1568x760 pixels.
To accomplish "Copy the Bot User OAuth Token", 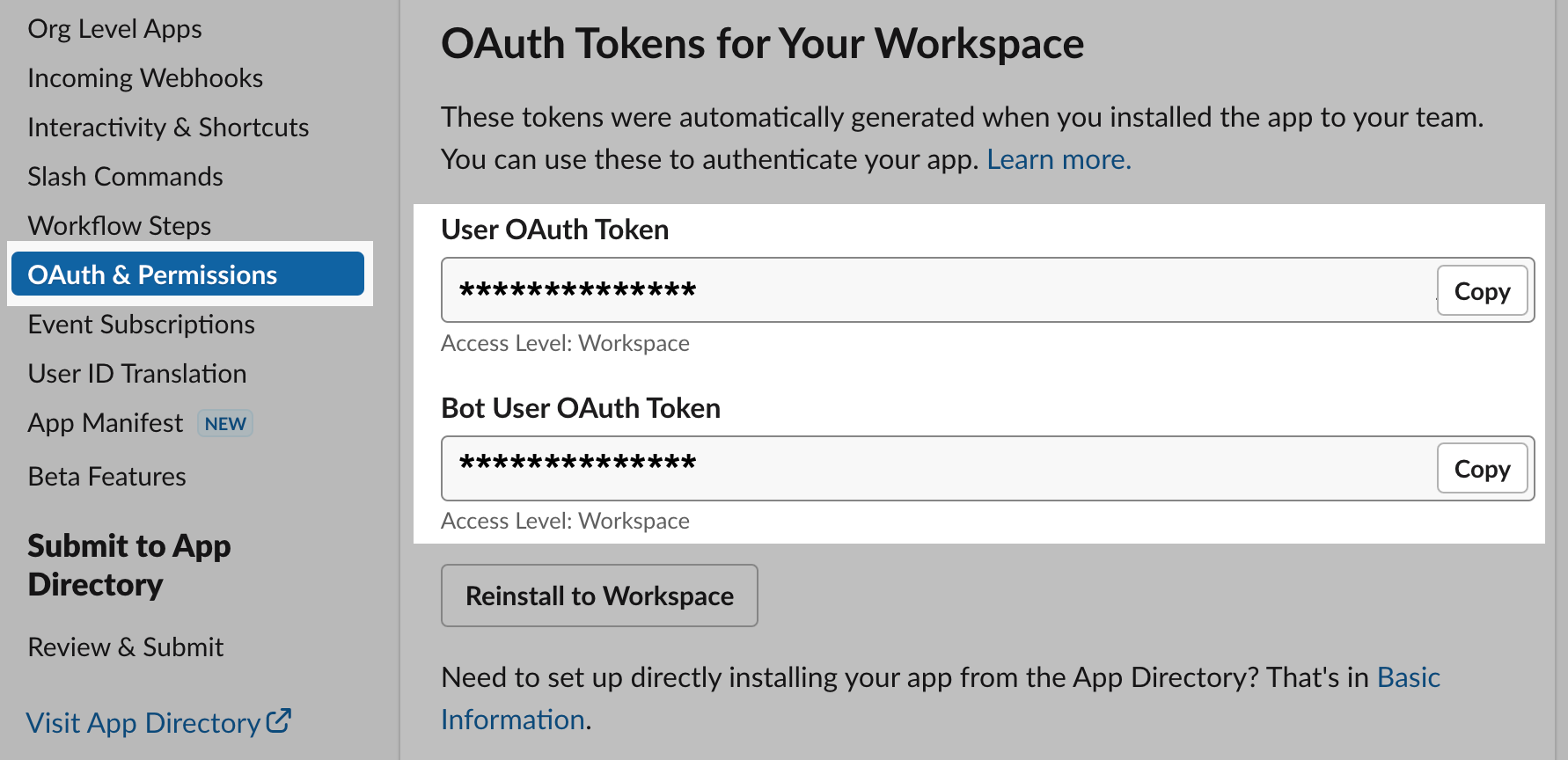I will point(1482,469).
